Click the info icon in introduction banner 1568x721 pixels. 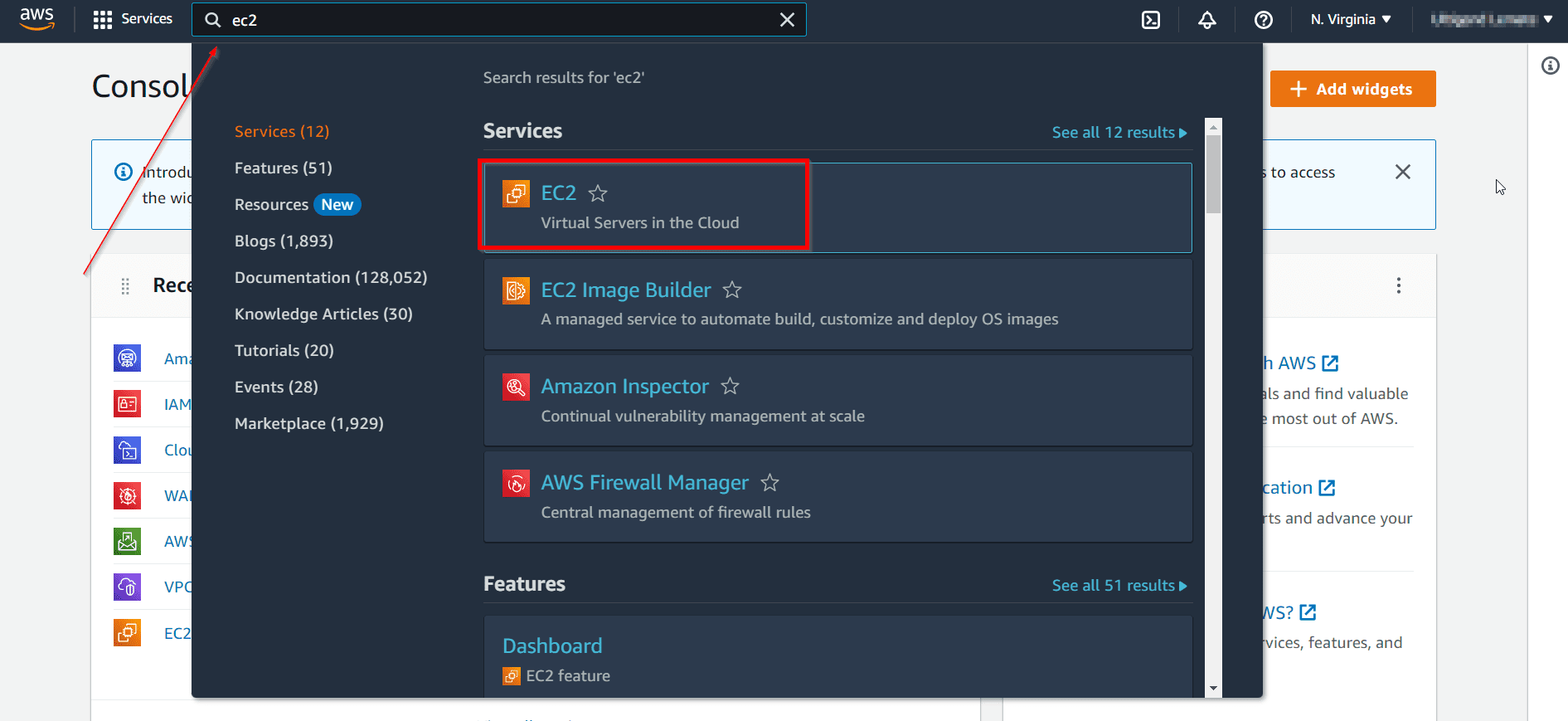point(123,172)
